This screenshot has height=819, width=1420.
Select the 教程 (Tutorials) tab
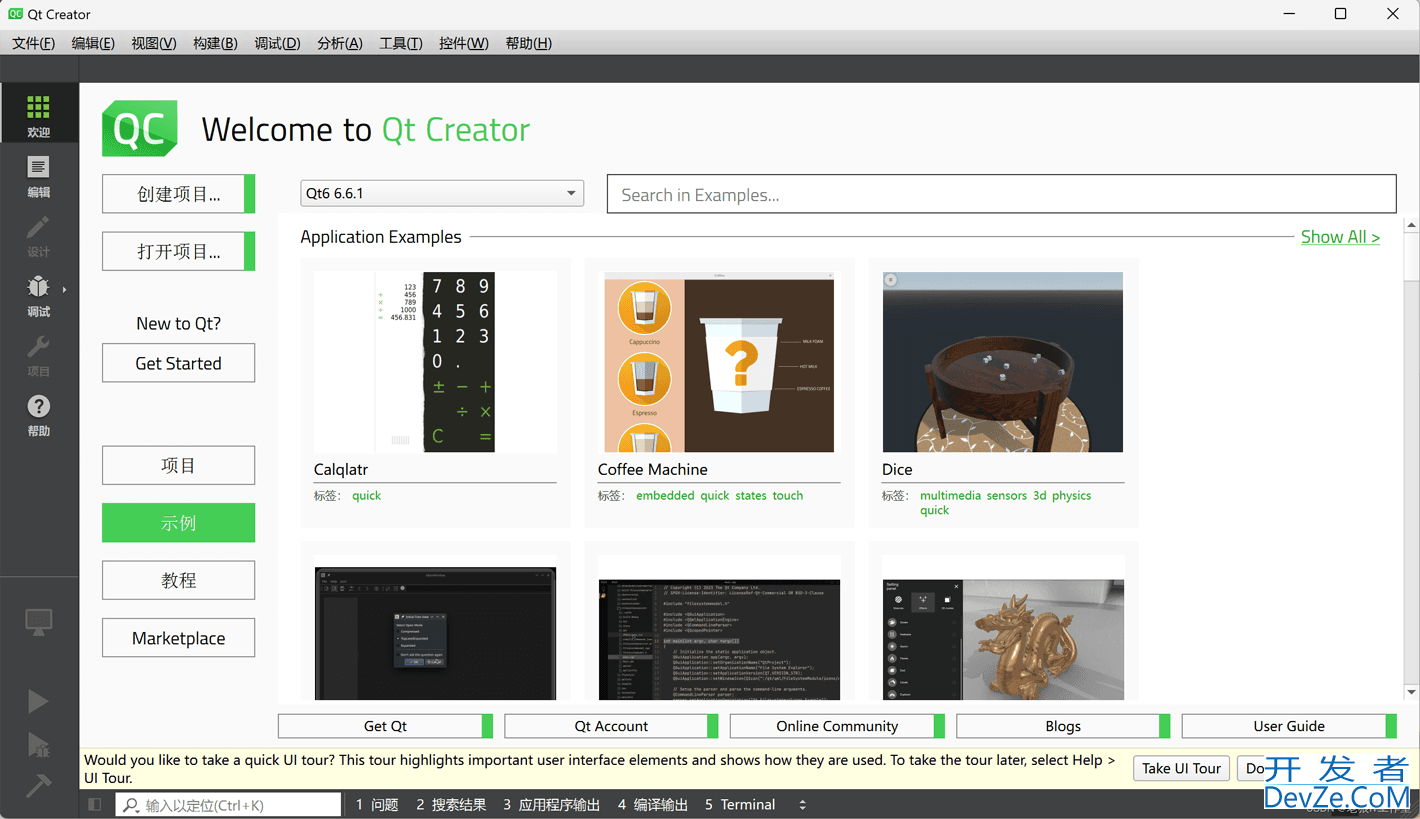click(x=178, y=580)
